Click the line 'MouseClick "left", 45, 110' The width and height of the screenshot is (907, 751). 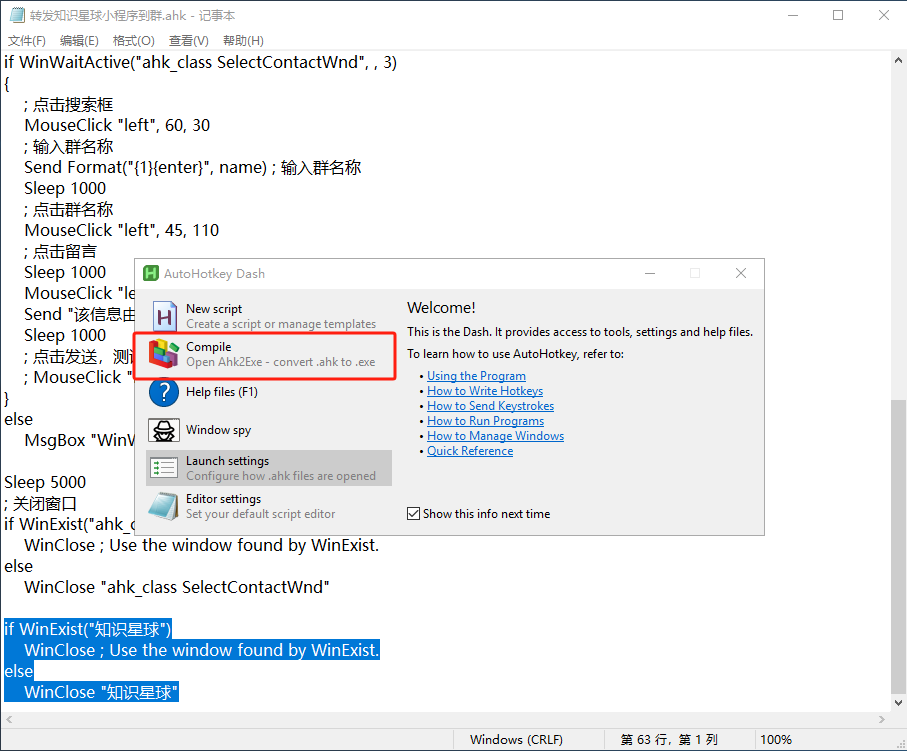click(x=121, y=230)
